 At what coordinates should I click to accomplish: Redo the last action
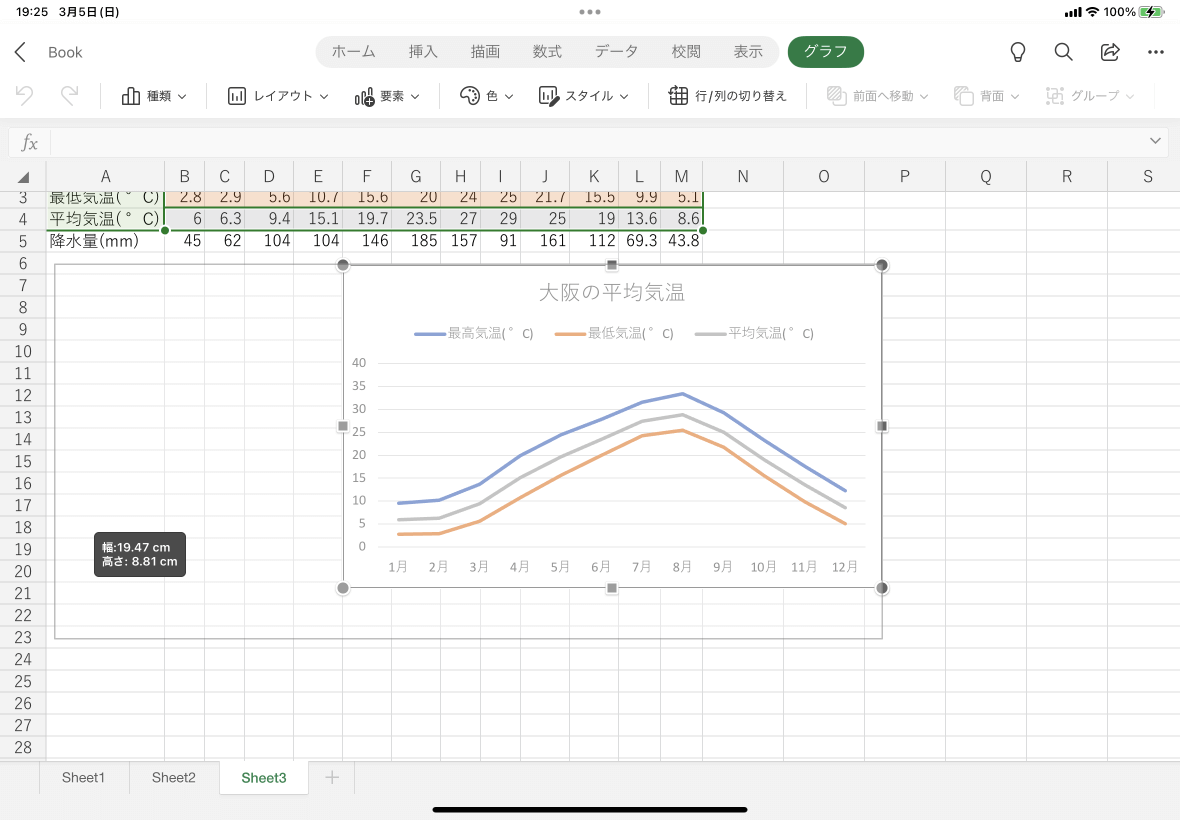click(x=69, y=96)
